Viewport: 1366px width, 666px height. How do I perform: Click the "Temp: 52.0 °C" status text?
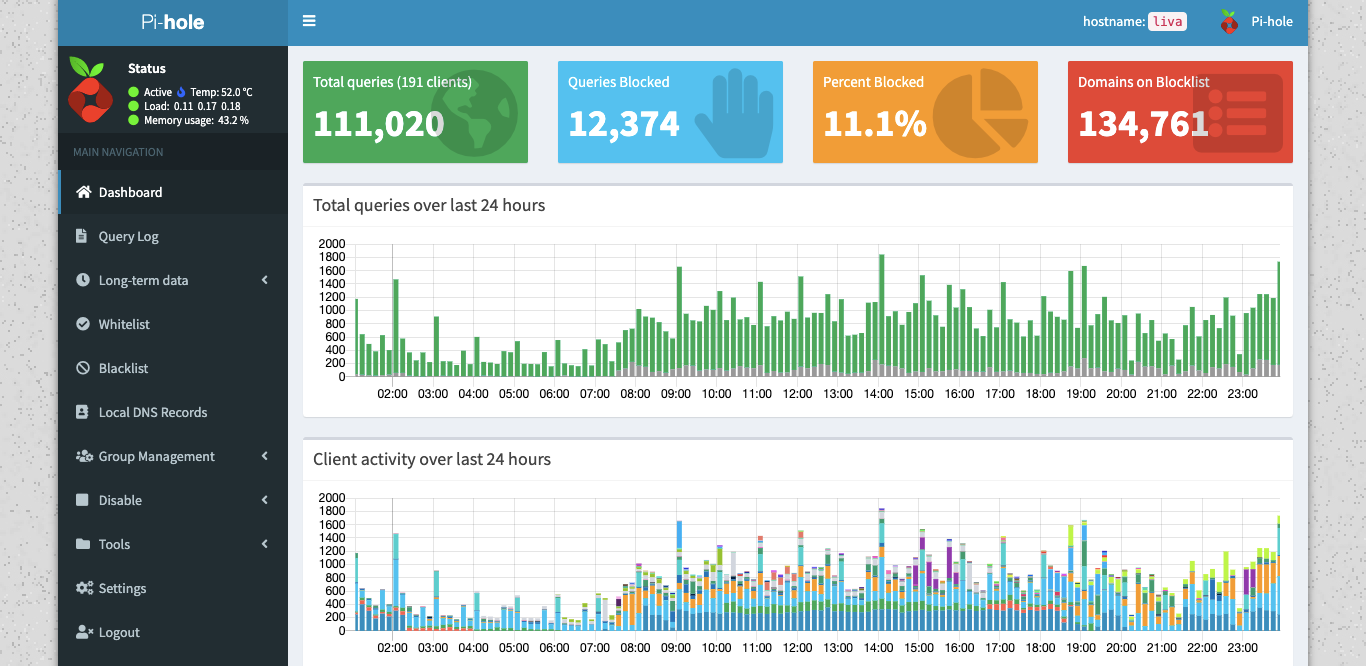point(222,92)
